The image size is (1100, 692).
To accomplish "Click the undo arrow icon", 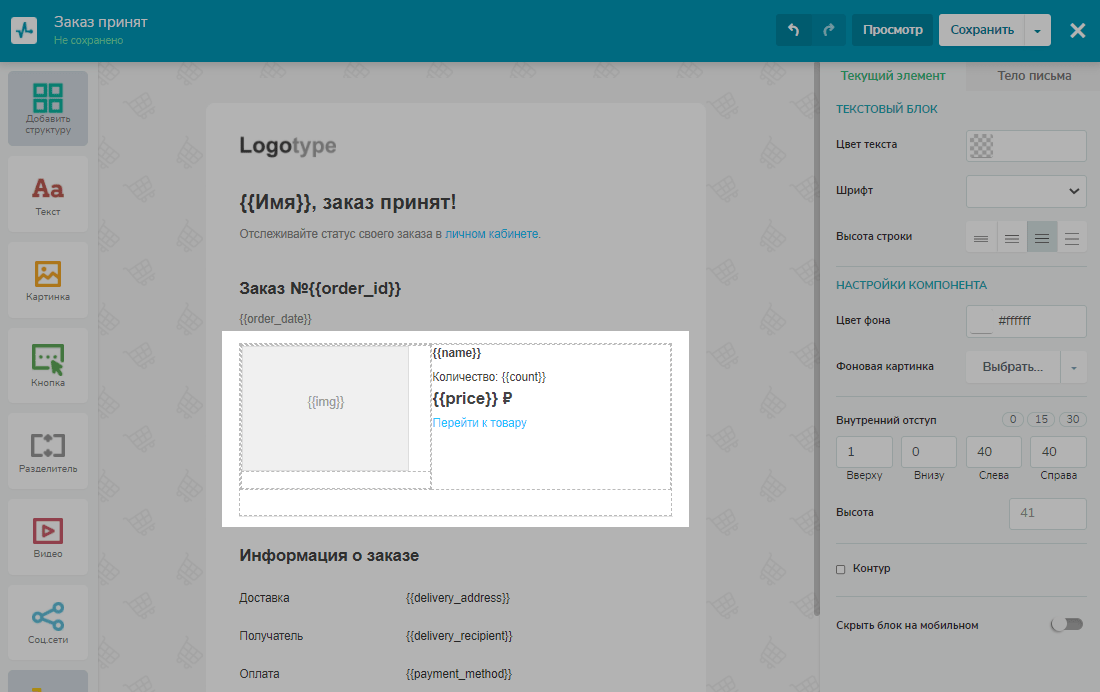I will [794, 30].
